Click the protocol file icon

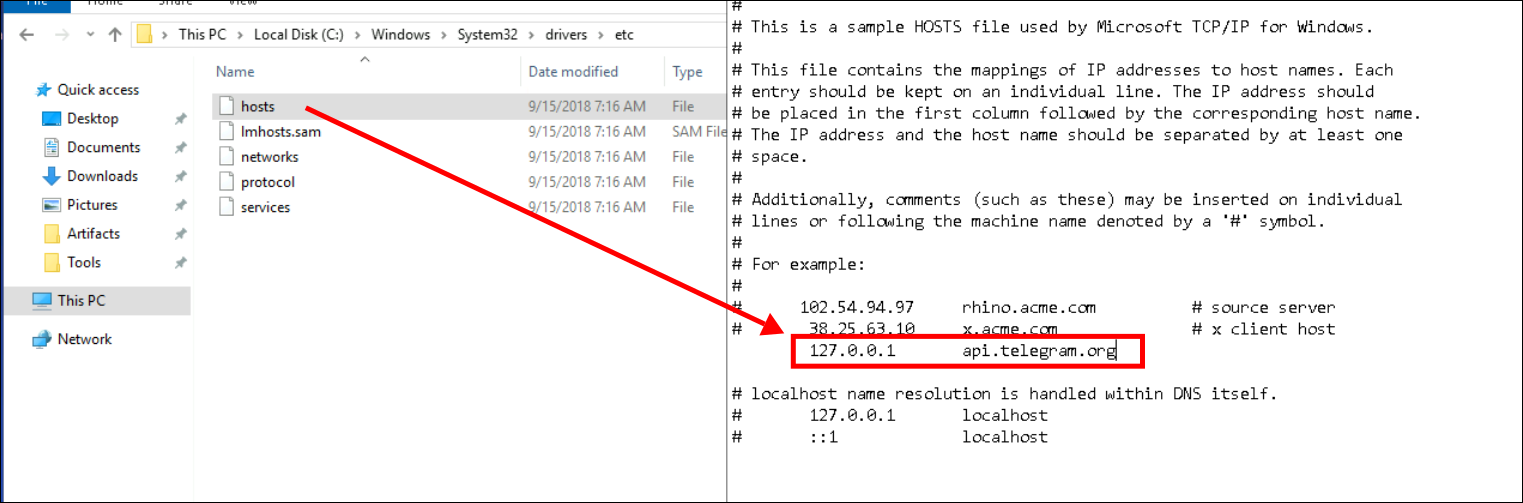point(226,182)
